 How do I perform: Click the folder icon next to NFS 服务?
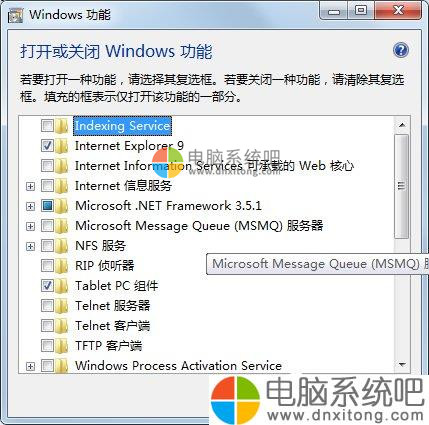click(62, 246)
